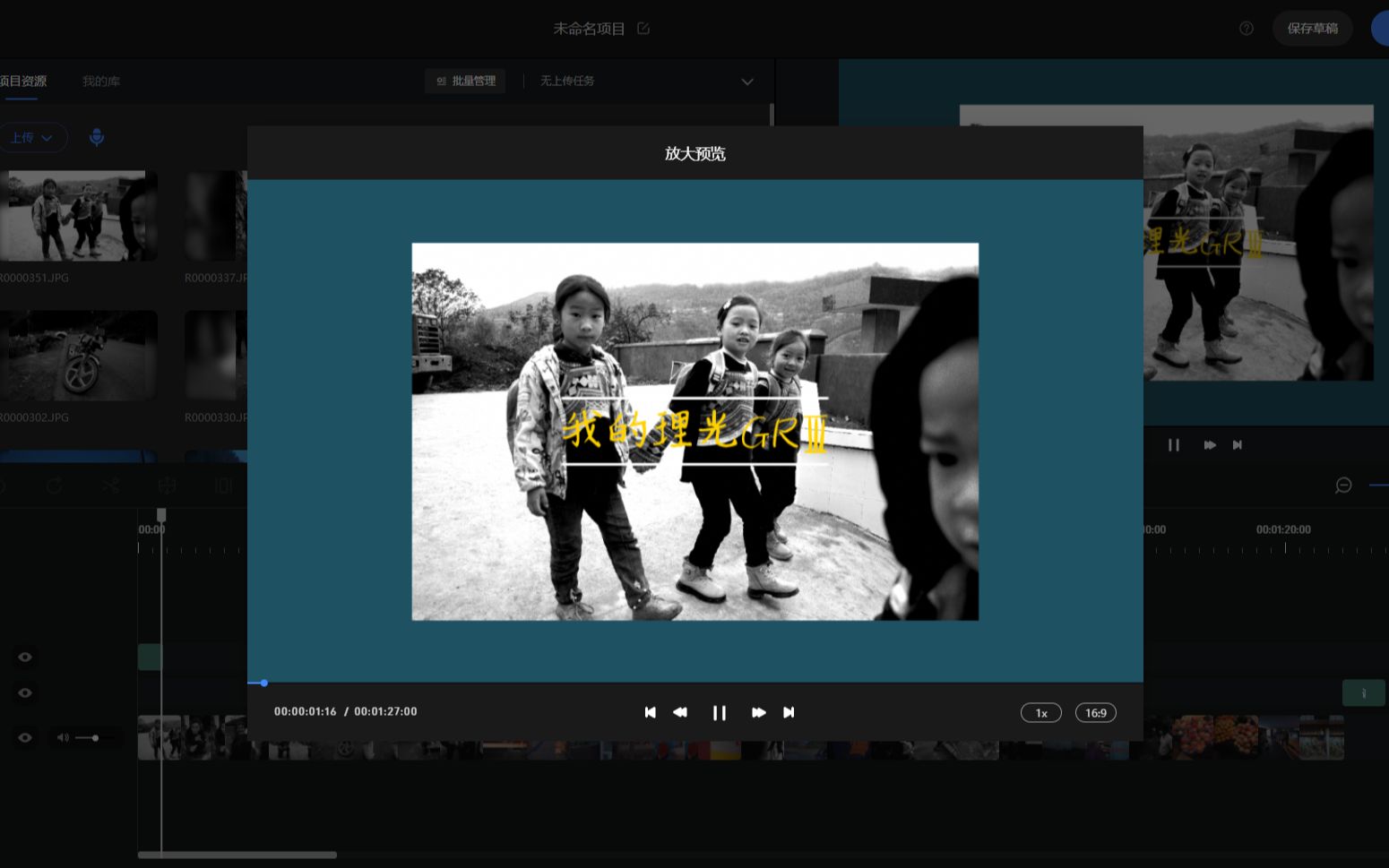Screen dimensions: 1389x868
Task: Select the R0000330 thumbnail
Action: coord(216,356)
